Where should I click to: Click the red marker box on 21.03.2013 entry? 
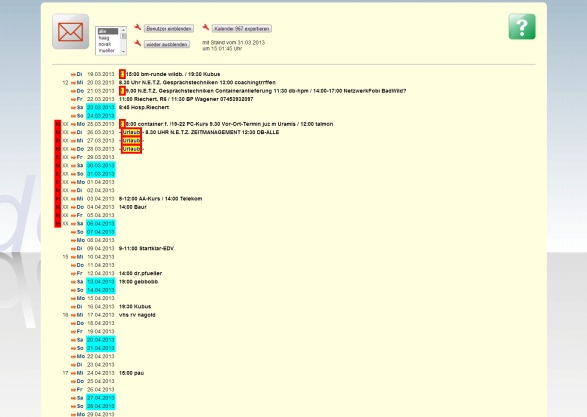click(122, 91)
